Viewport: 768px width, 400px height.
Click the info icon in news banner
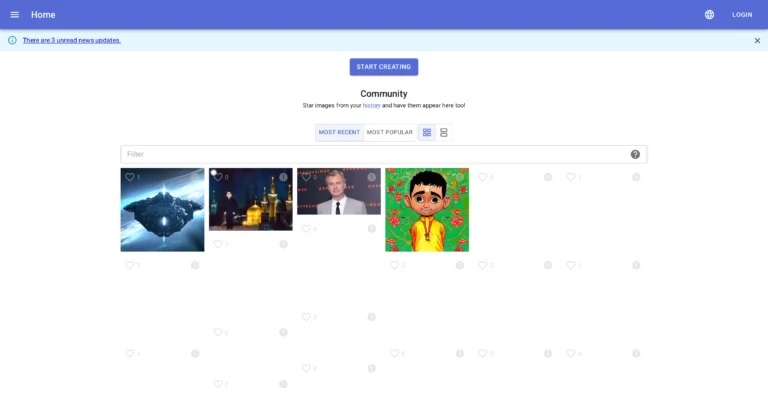(12, 40)
